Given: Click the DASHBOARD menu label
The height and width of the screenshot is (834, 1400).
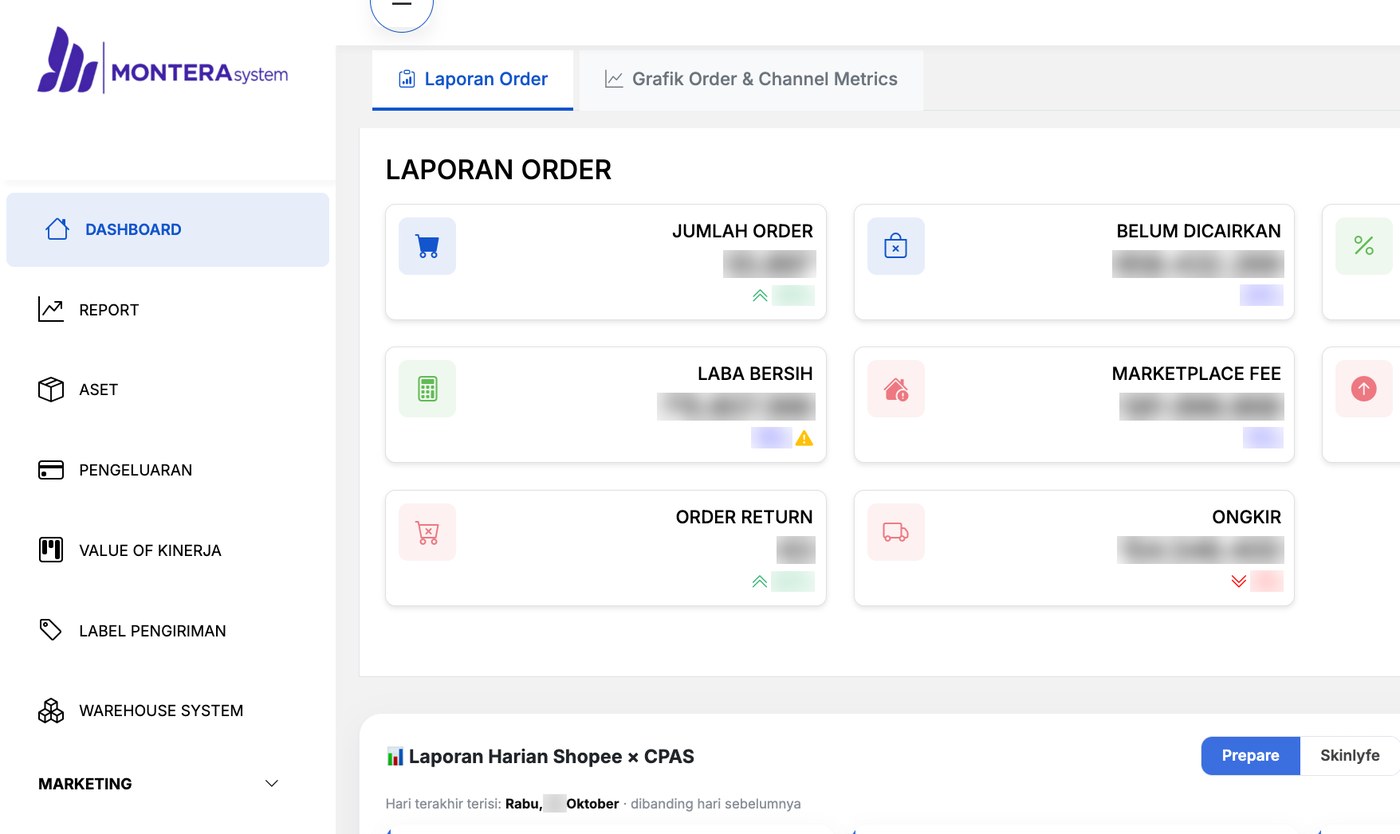Looking at the screenshot, I should pyautogui.click(x=133, y=230).
